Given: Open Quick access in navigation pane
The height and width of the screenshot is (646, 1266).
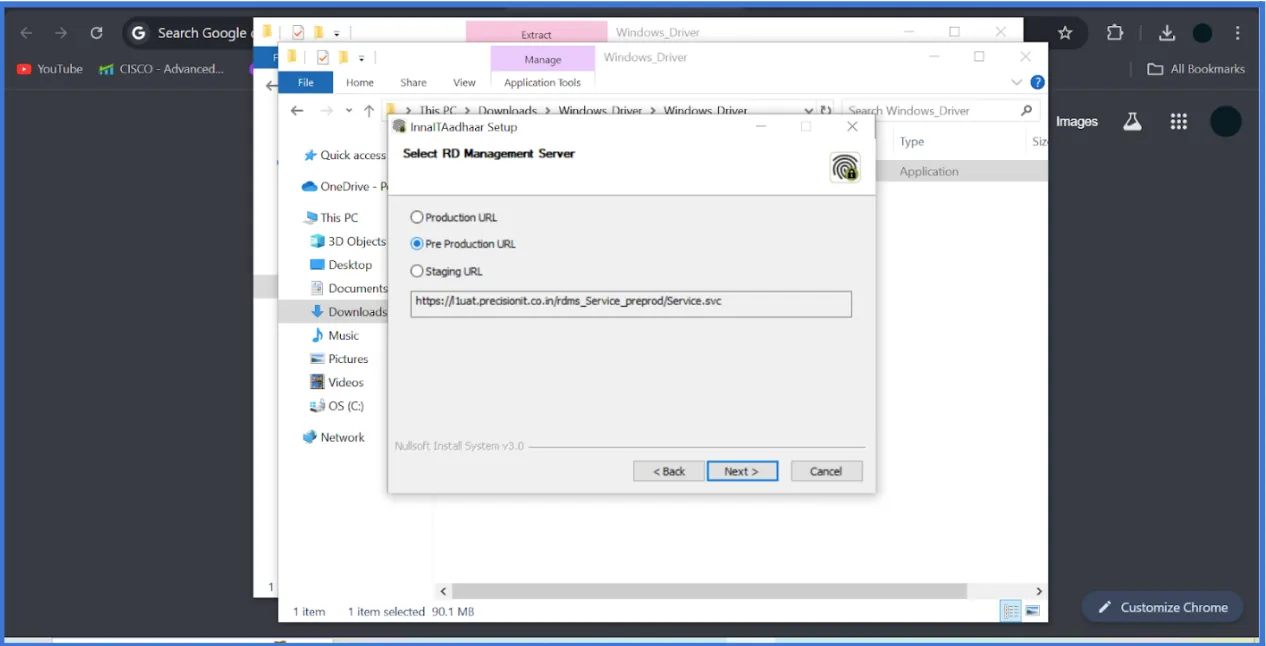Looking at the screenshot, I should click(x=345, y=155).
